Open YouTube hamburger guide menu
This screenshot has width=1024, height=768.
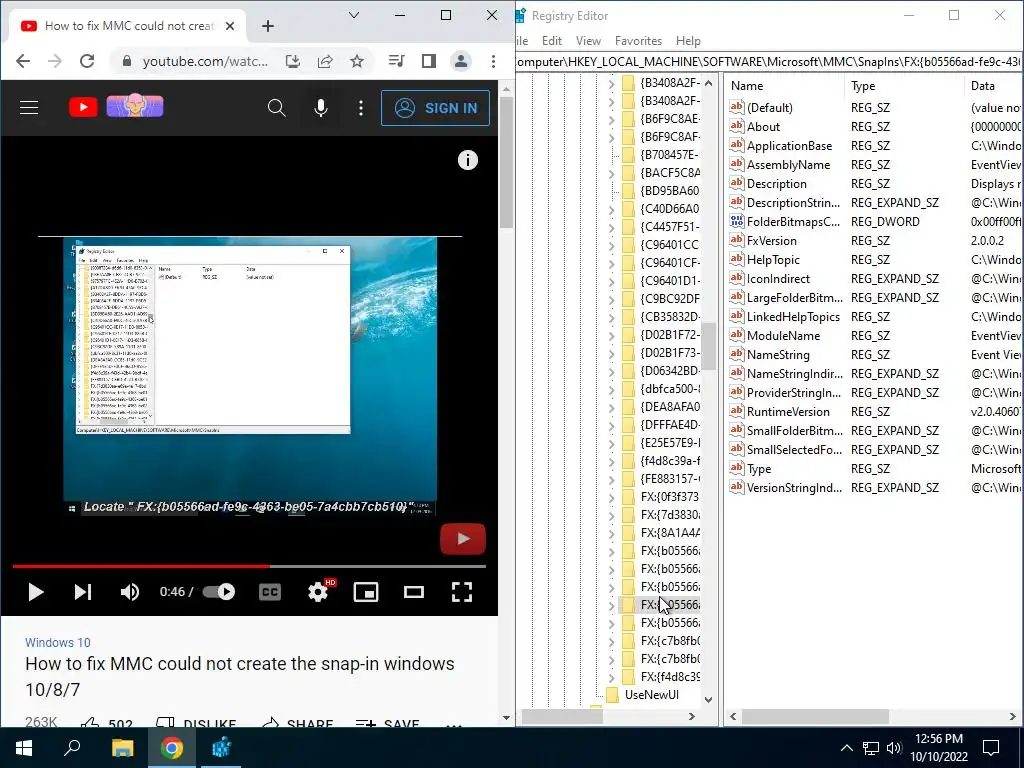tap(29, 108)
